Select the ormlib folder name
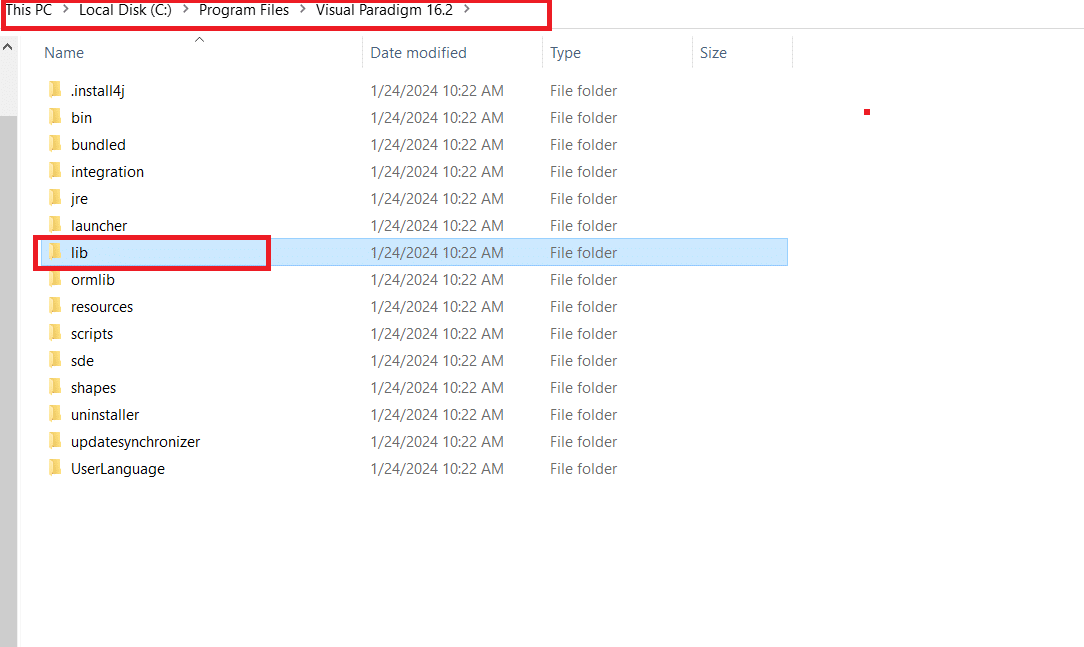 point(93,280)
